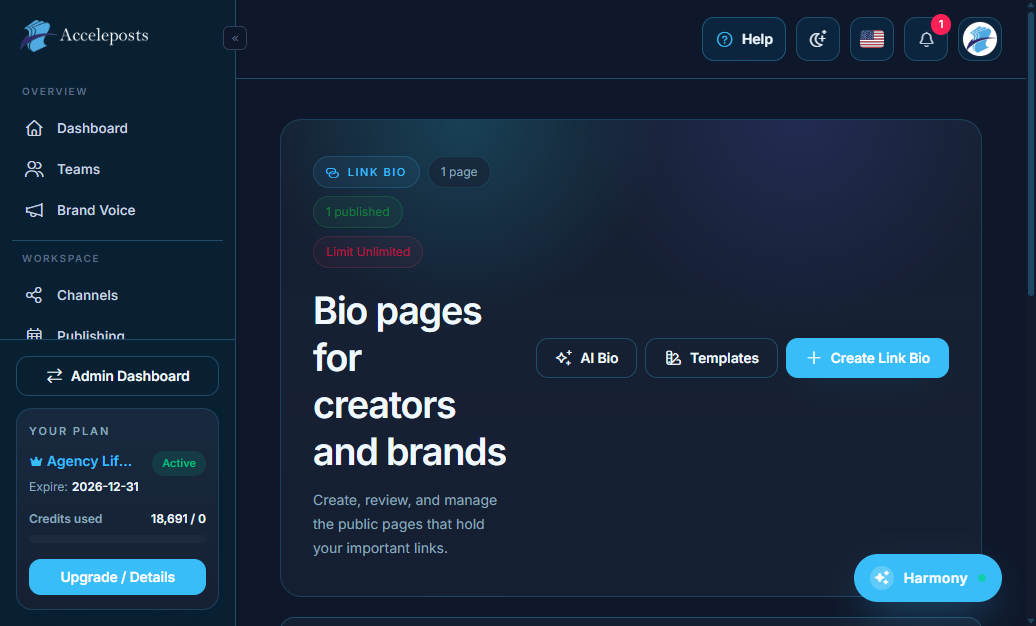Click the Limit Unlimited badge
Viewport: 1036px width, 626px height.
[x=368, y=252]
